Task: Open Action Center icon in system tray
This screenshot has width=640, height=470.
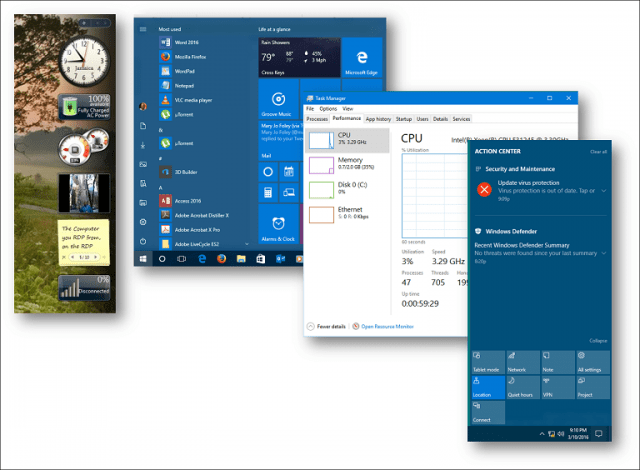Action: pyautogui.click(x=598, y=434)
